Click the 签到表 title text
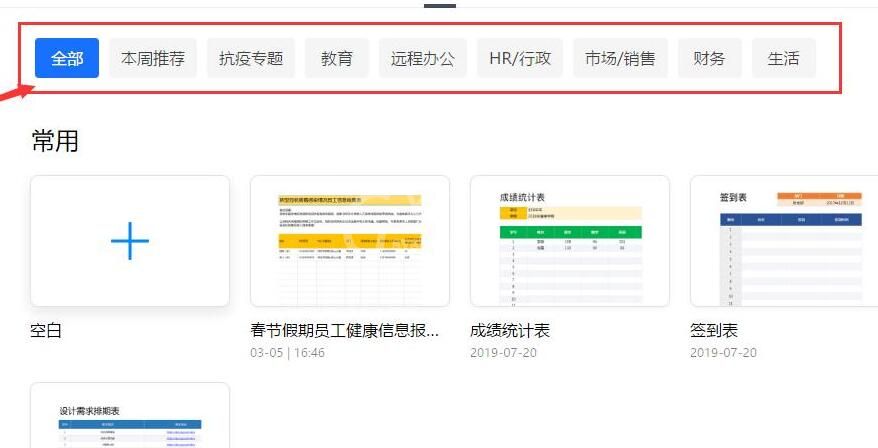878x448 pixels. 714,330
